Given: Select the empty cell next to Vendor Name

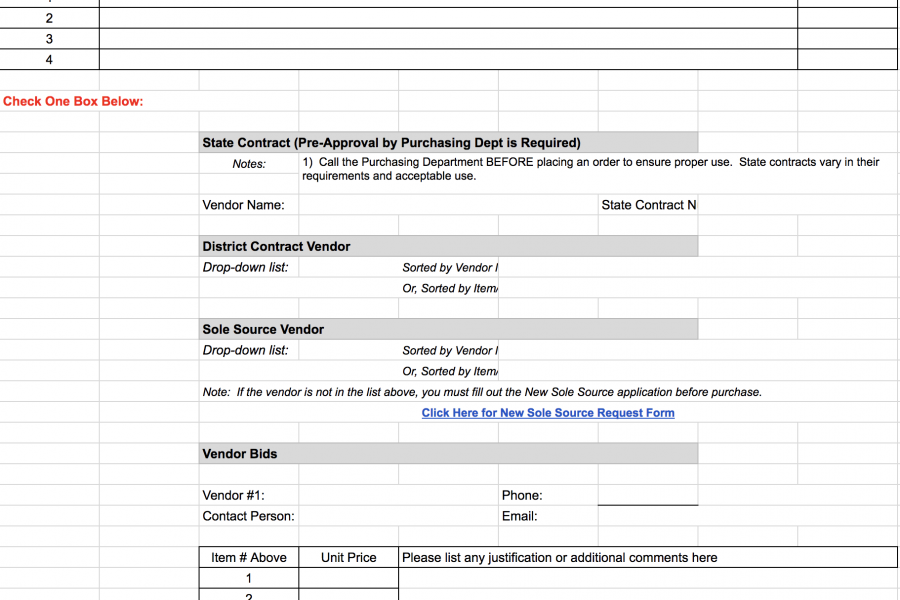Looking at the screenshot, I should click(x=448, y=205).
